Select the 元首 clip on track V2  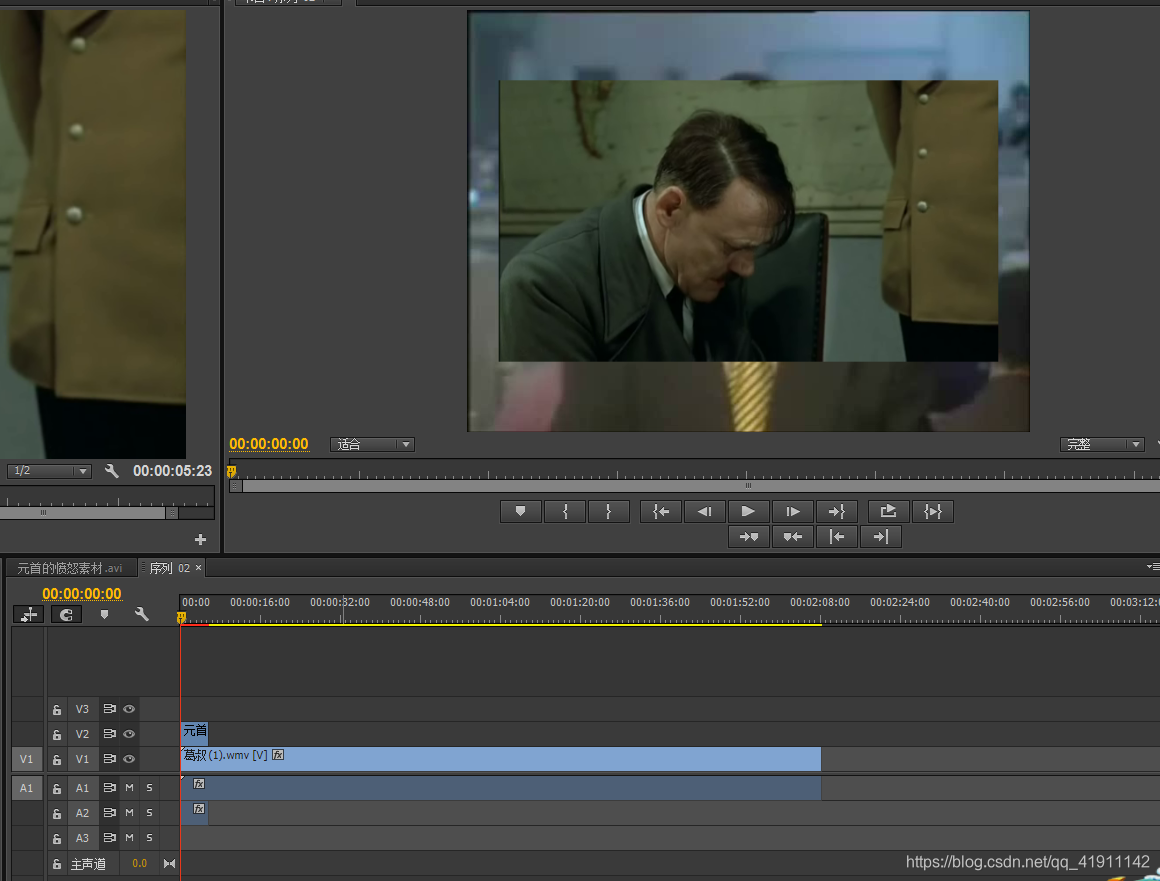tap(195, 732)
